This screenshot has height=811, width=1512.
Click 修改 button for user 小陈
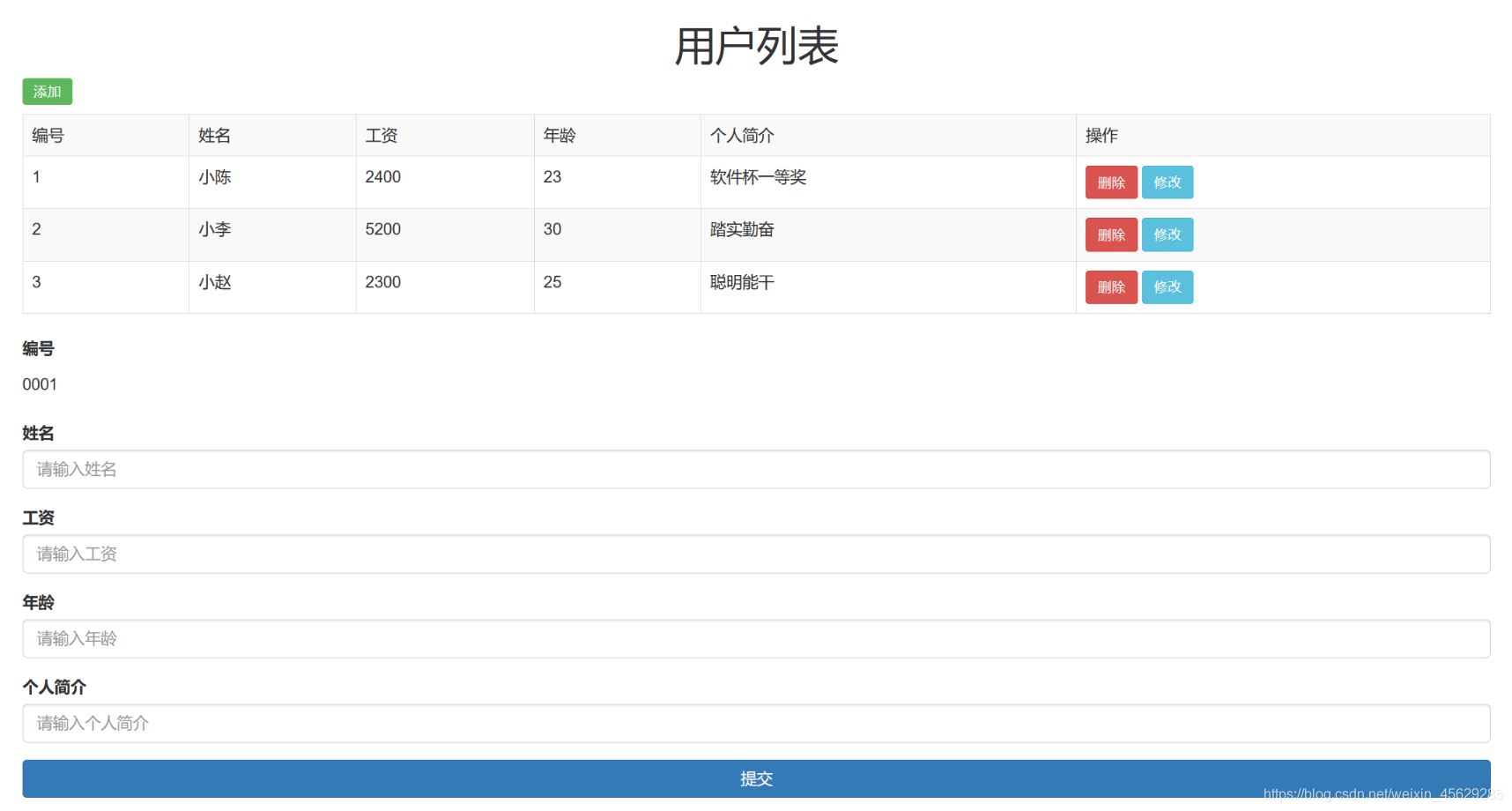(x=1167, y=182)
